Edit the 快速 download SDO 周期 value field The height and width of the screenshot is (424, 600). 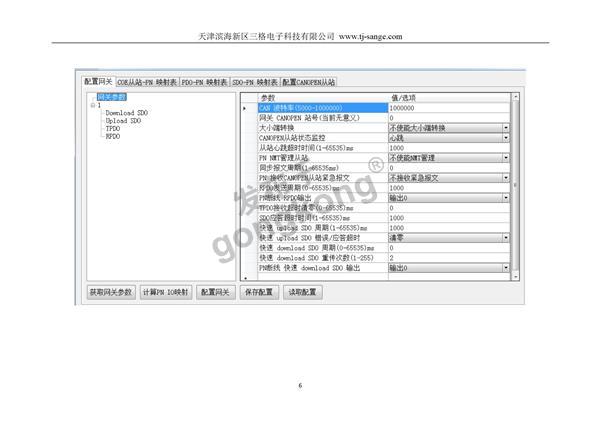(449, 248)
